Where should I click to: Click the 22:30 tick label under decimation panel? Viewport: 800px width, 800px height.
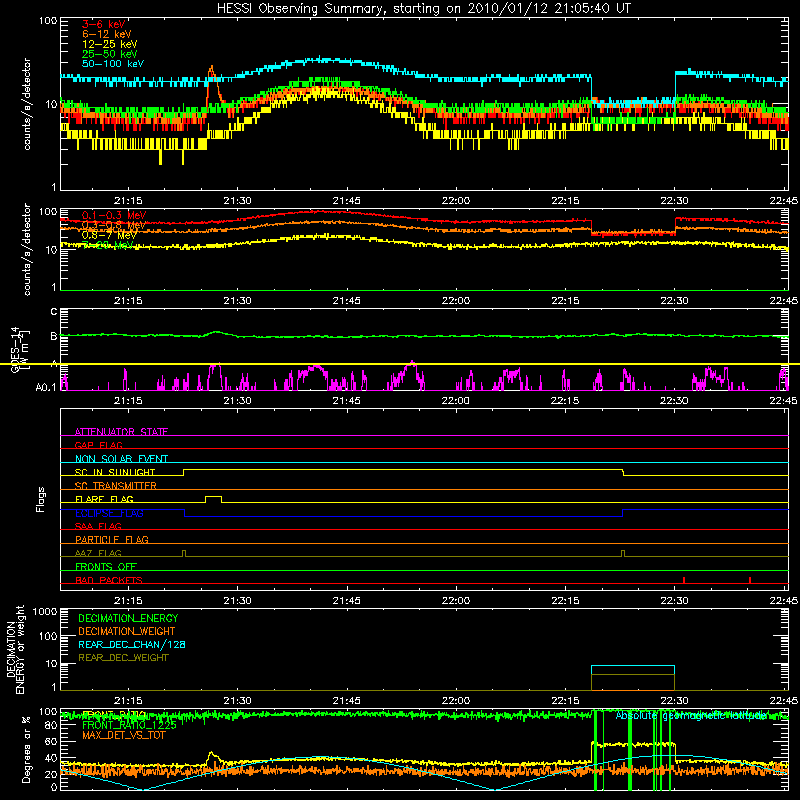point(674,701)
